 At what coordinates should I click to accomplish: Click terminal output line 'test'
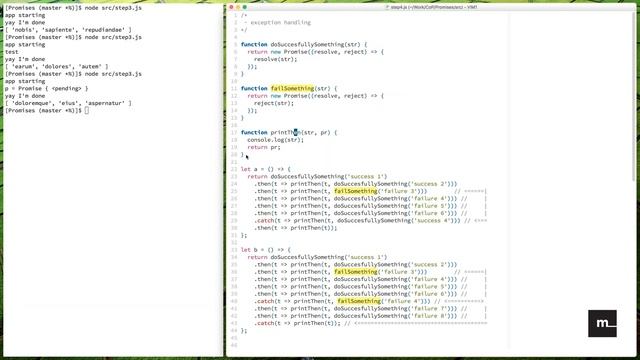coord(11,52)
